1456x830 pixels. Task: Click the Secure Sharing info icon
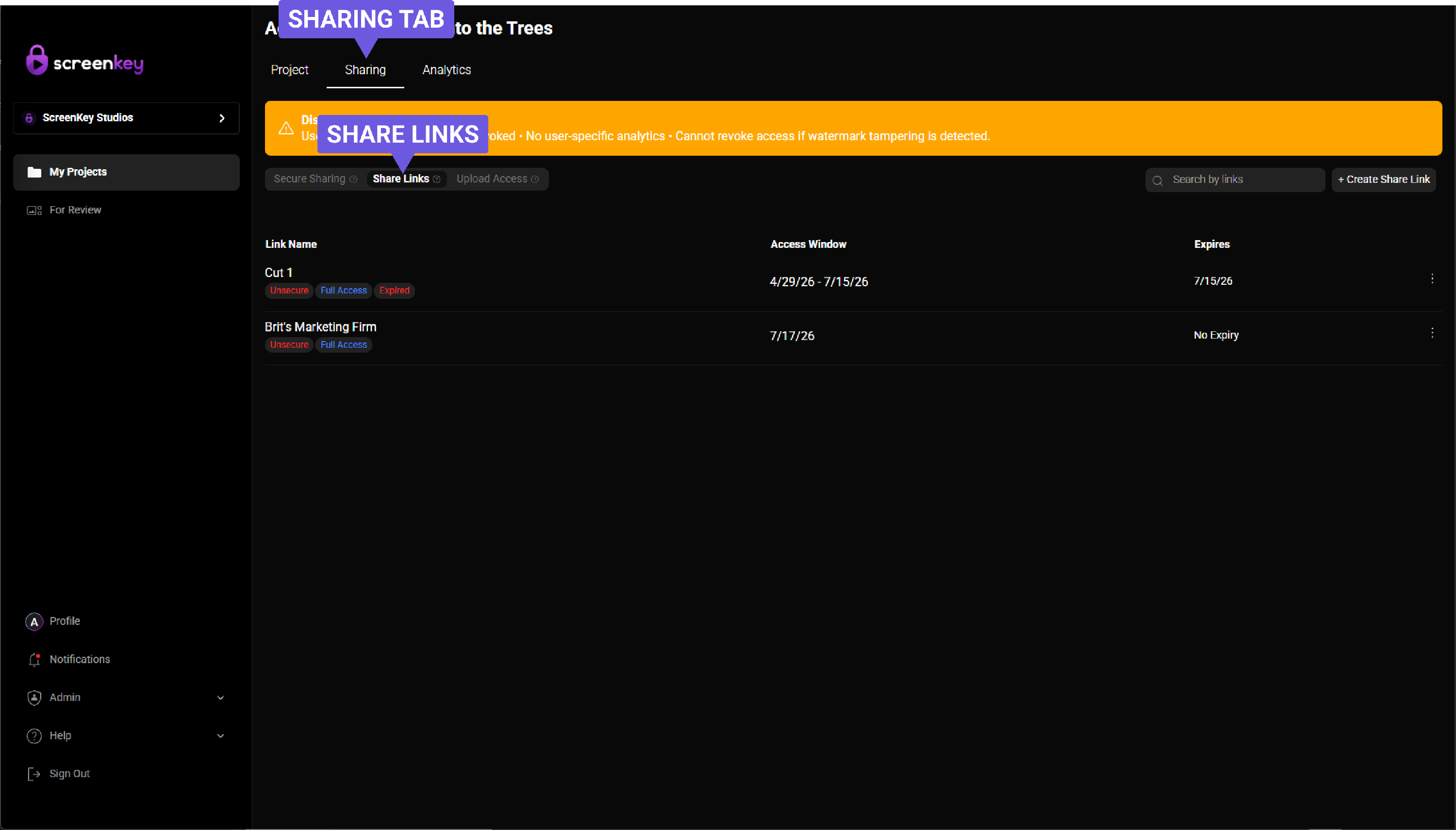click(354, 179)
